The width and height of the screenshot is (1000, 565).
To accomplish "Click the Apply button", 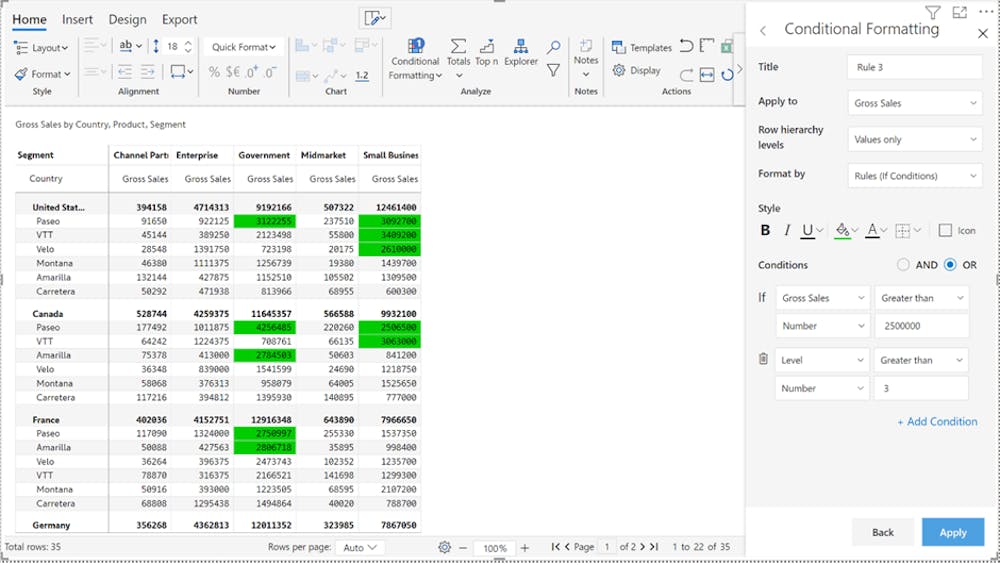I will pos(952,532).
